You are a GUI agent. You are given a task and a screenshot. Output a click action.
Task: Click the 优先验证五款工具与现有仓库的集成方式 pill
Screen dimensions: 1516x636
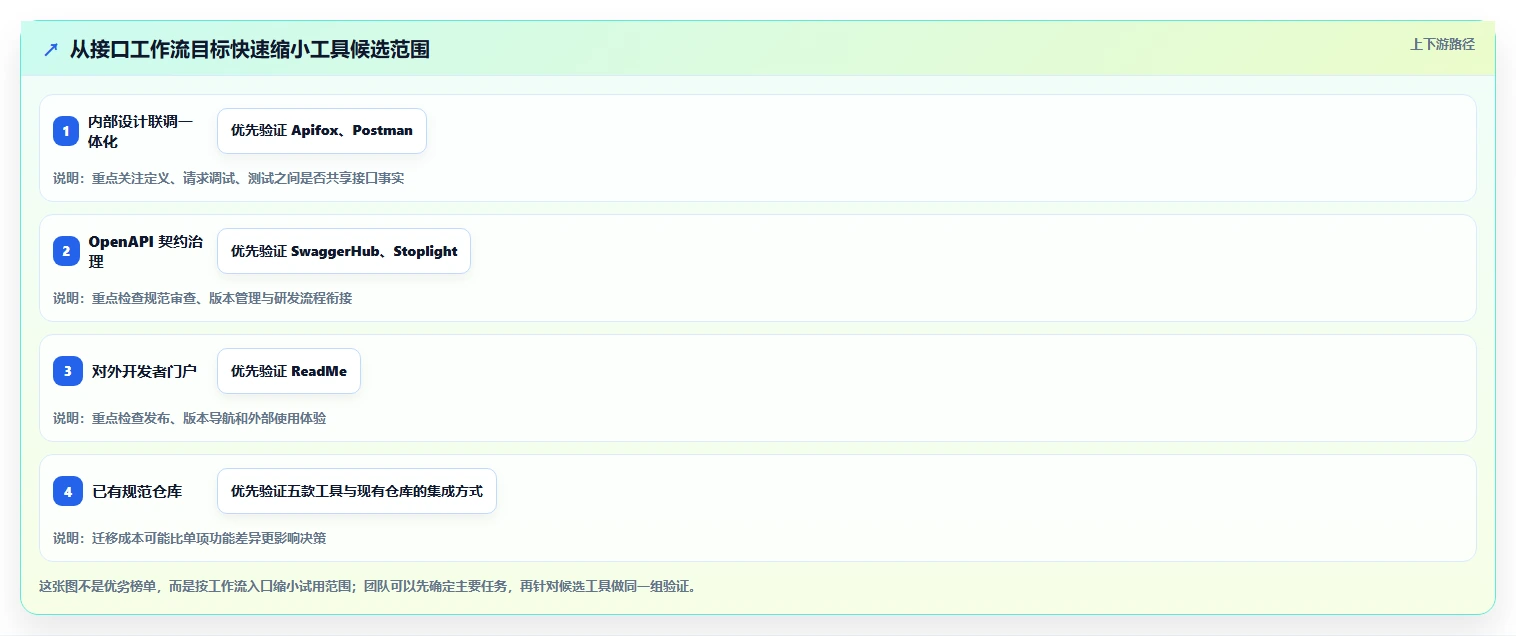pos(357,491)
